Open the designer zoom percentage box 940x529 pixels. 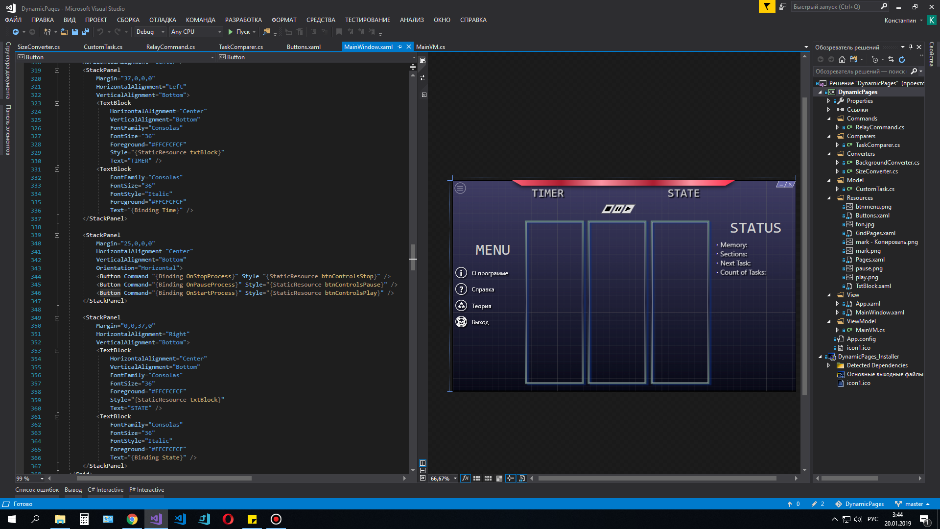pos(441,478)
